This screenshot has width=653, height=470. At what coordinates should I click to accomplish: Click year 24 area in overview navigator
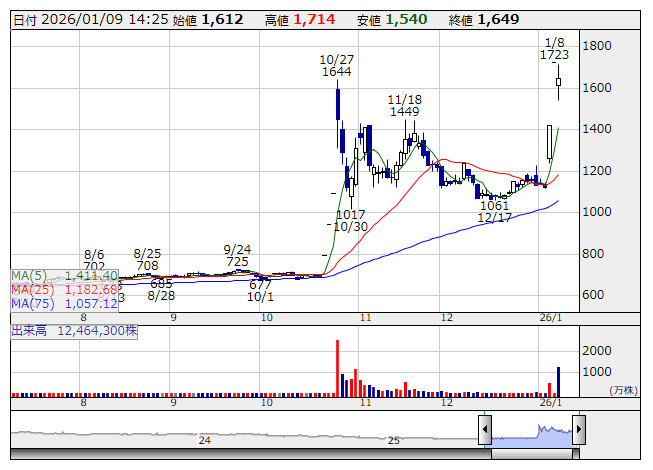204,440
